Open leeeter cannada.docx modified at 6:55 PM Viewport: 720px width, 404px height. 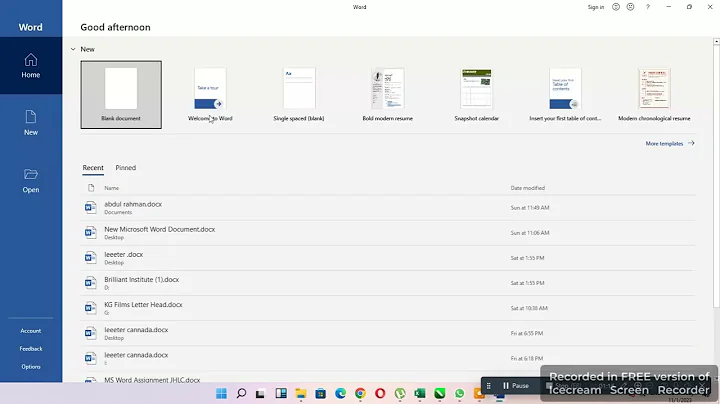[x=388, y=333]
